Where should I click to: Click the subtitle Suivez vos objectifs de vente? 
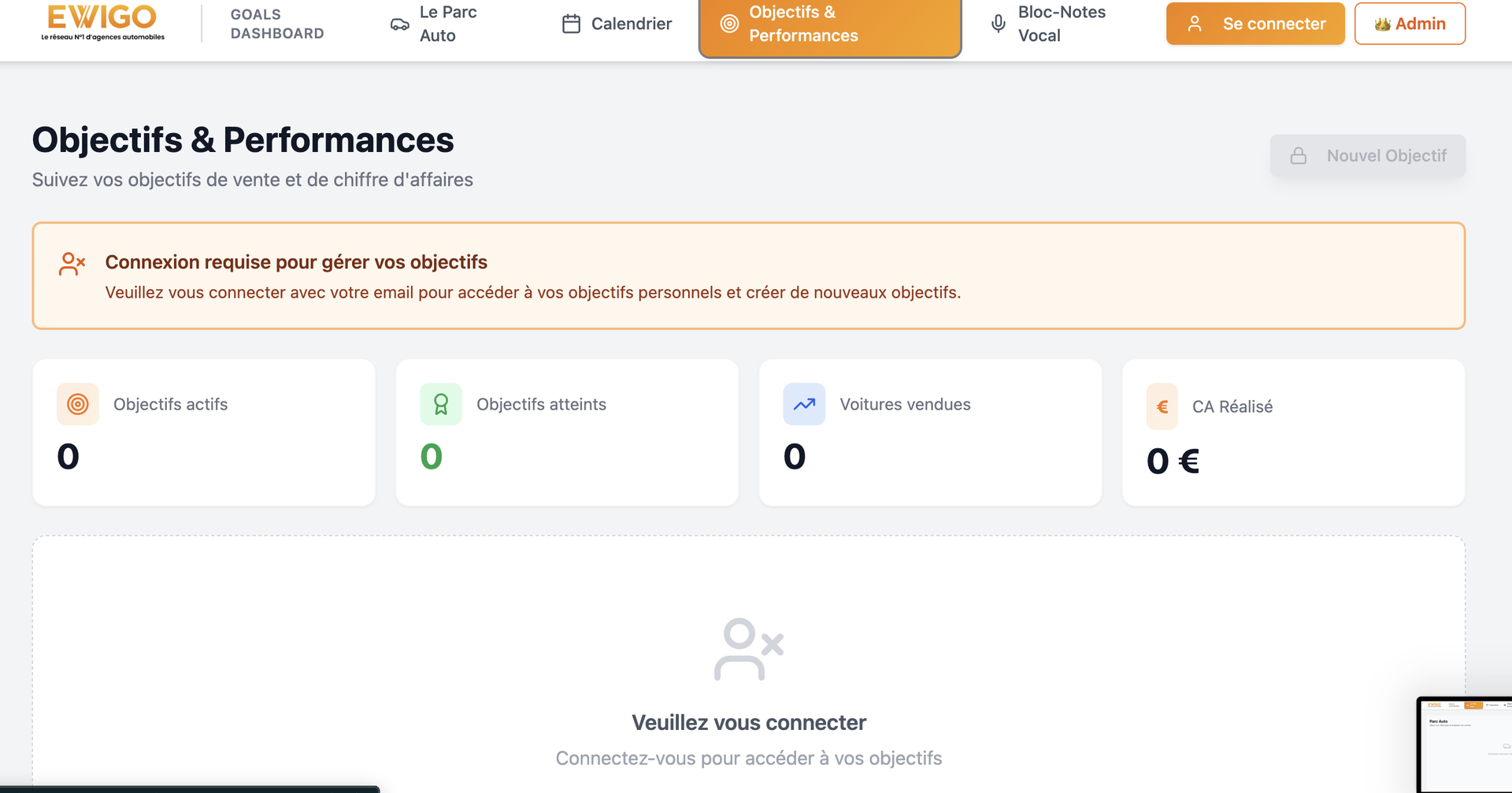[x=253, y=180]
